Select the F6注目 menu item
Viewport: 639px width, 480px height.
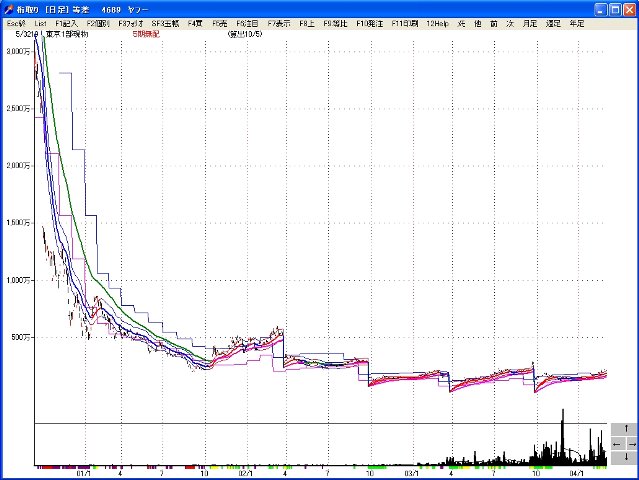click(247, 22)
